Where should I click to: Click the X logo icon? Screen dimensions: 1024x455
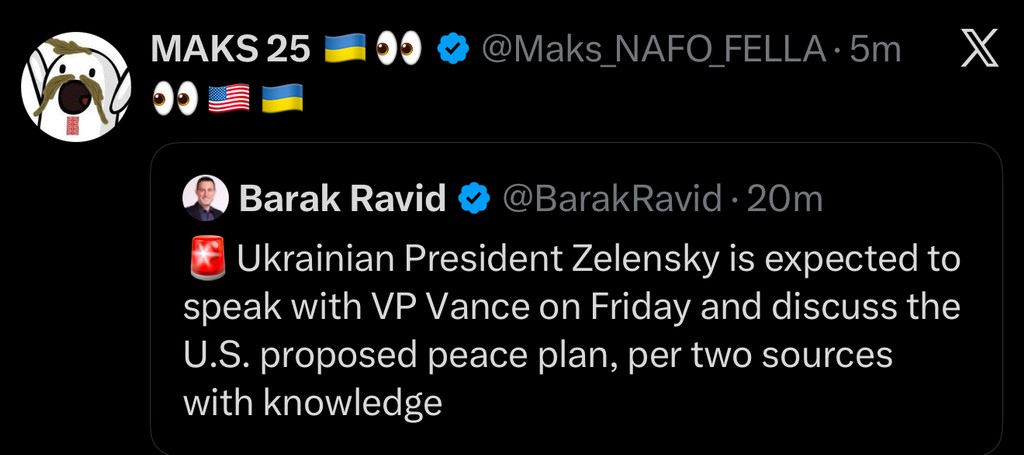(x=978, y=48)
